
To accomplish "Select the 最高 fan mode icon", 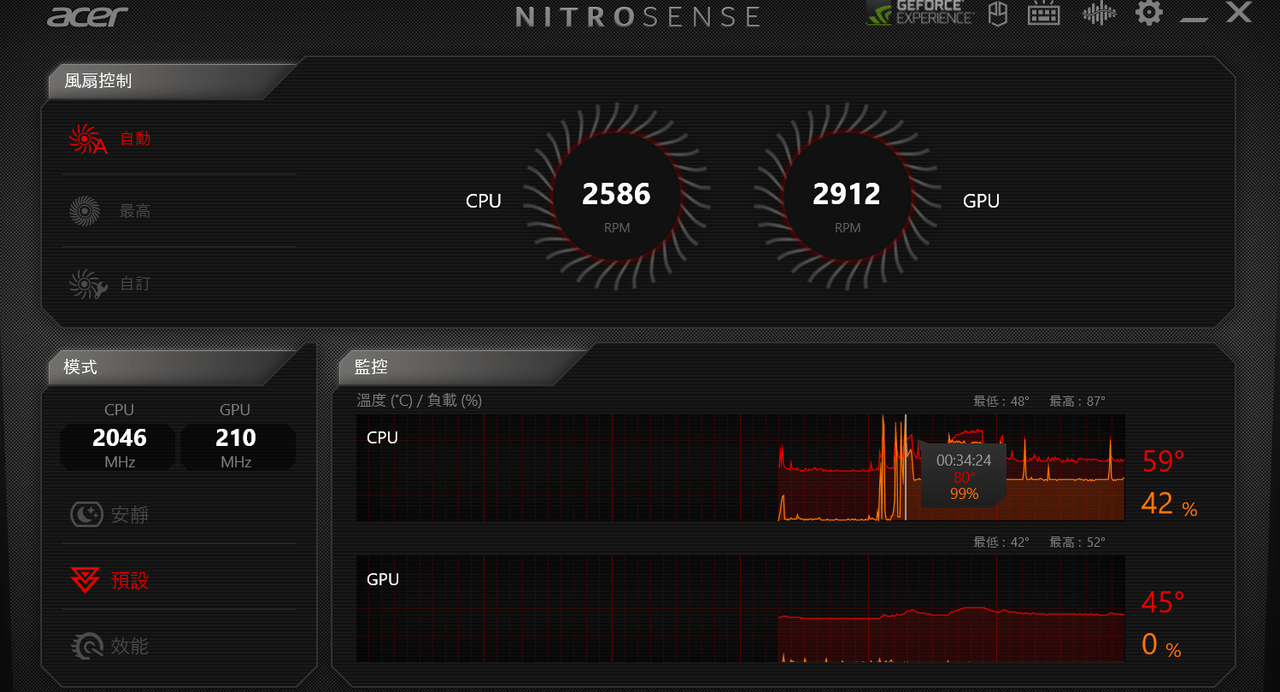I will pyautogui.click(x=84, y=211).
